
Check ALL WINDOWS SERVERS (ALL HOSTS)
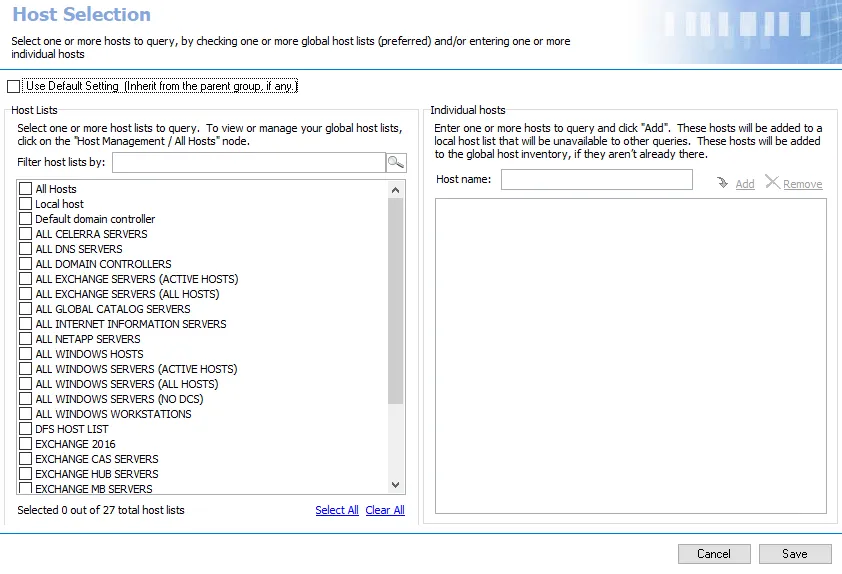pos(25,384)
